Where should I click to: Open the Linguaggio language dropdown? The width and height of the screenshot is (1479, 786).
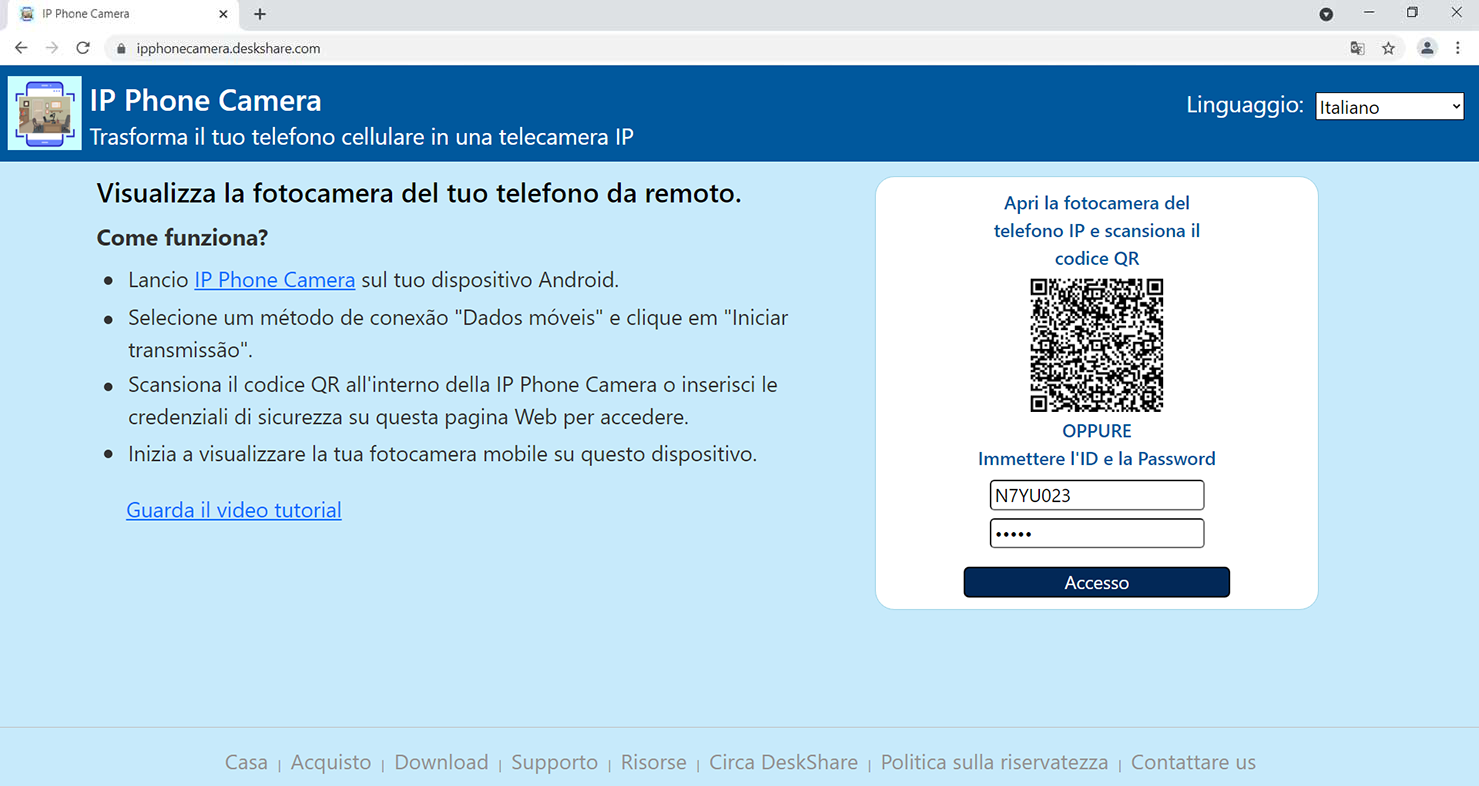(x=1389, y=106)
